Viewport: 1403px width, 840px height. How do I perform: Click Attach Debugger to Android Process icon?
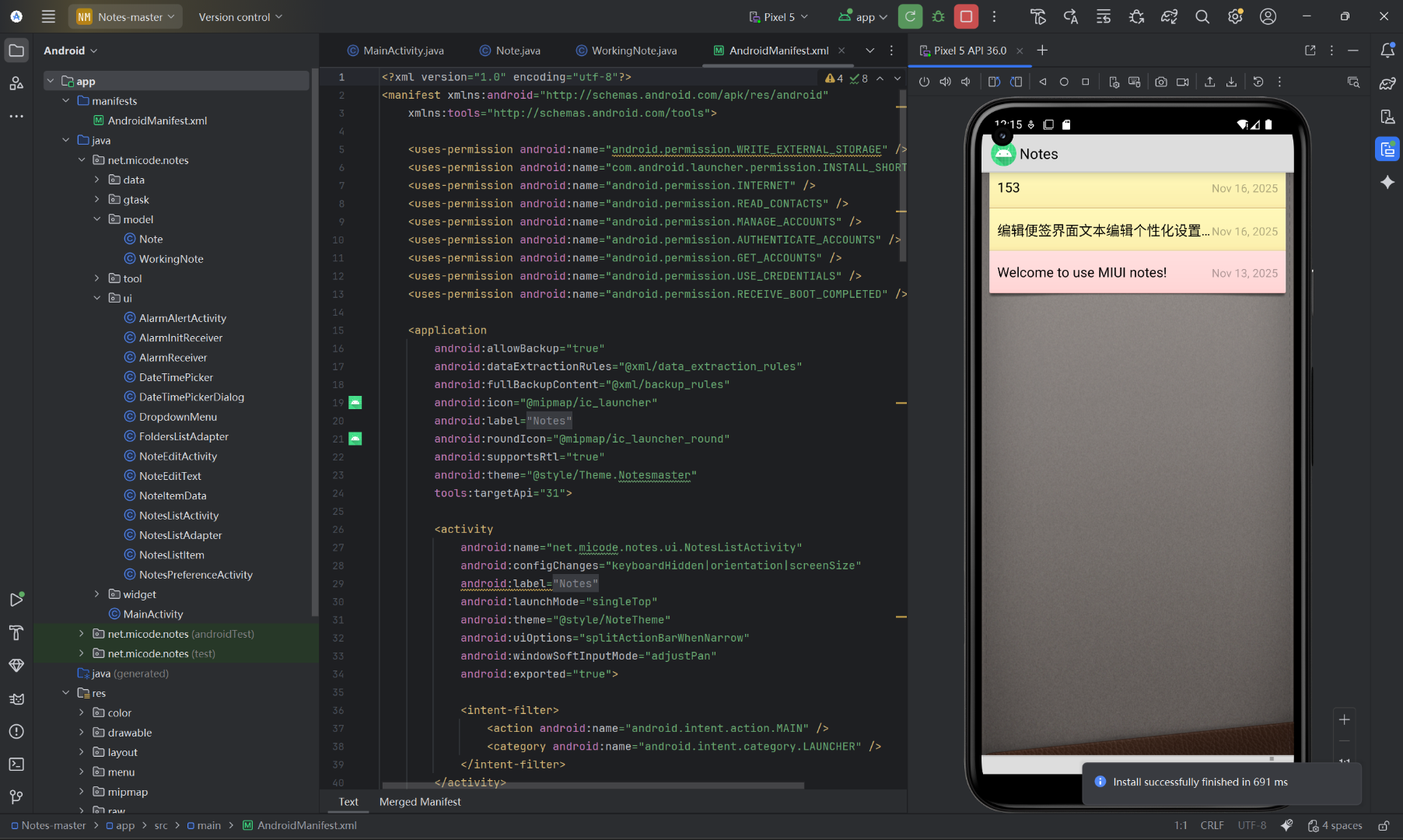pos(1136,16)
